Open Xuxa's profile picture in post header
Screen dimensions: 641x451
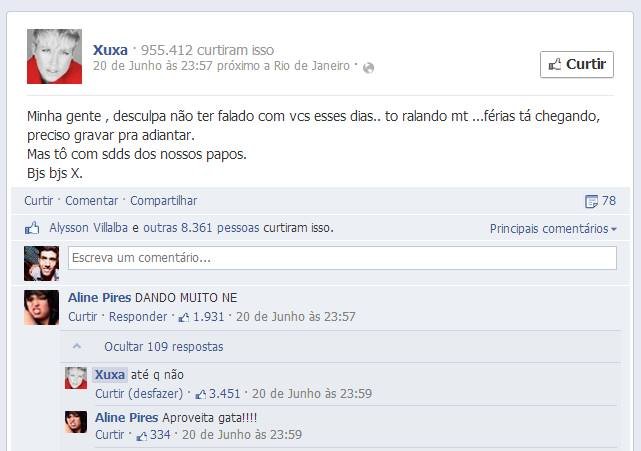[x=54, y=56]
